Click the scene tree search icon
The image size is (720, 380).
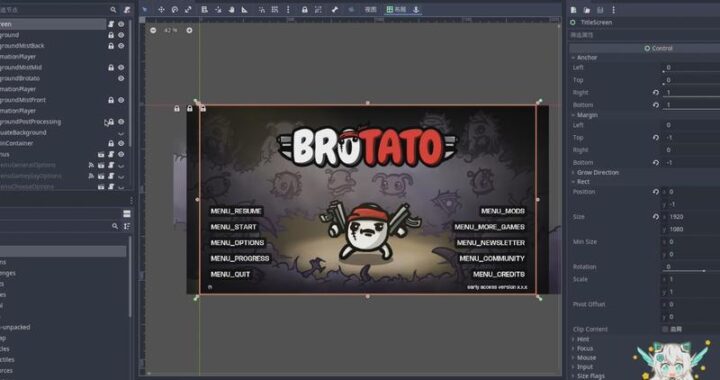pyautogui.click(x=113, y=9)
